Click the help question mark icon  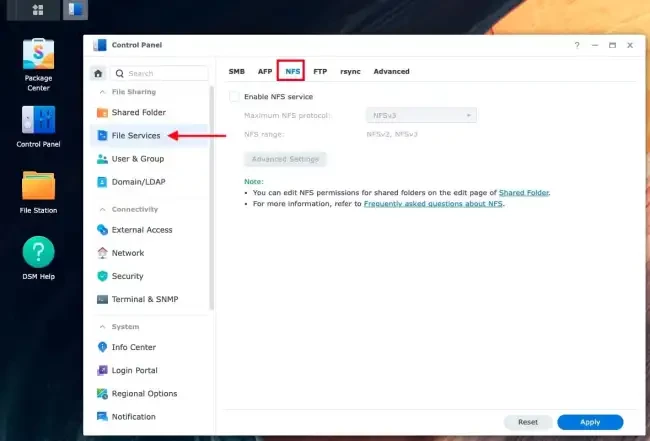[577, 45]
